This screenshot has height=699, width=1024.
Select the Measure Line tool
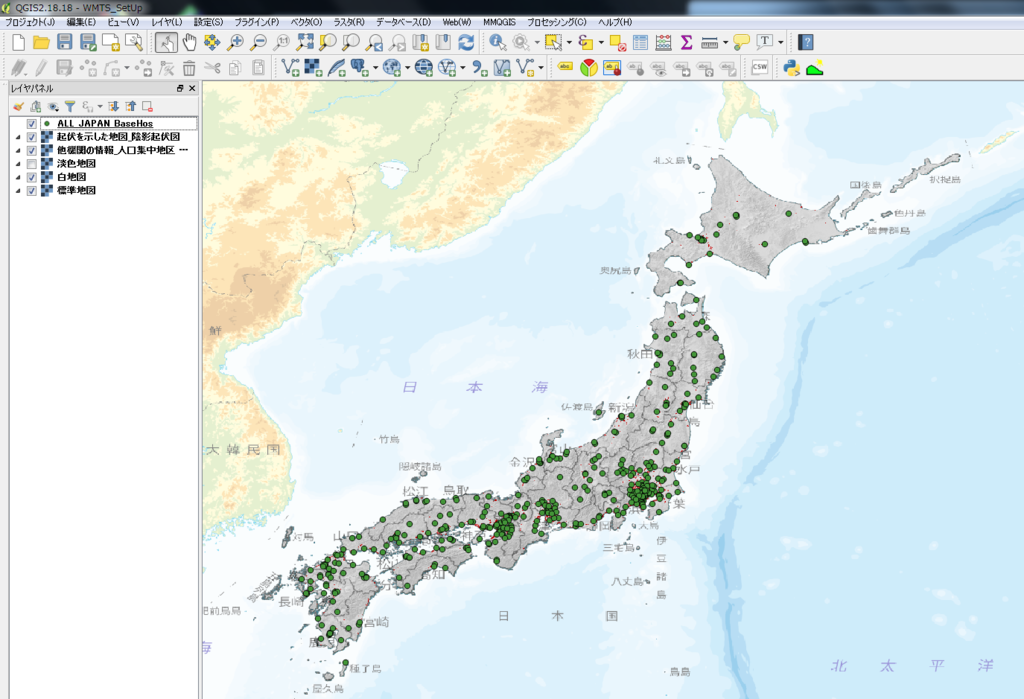(x=710, y=42)
